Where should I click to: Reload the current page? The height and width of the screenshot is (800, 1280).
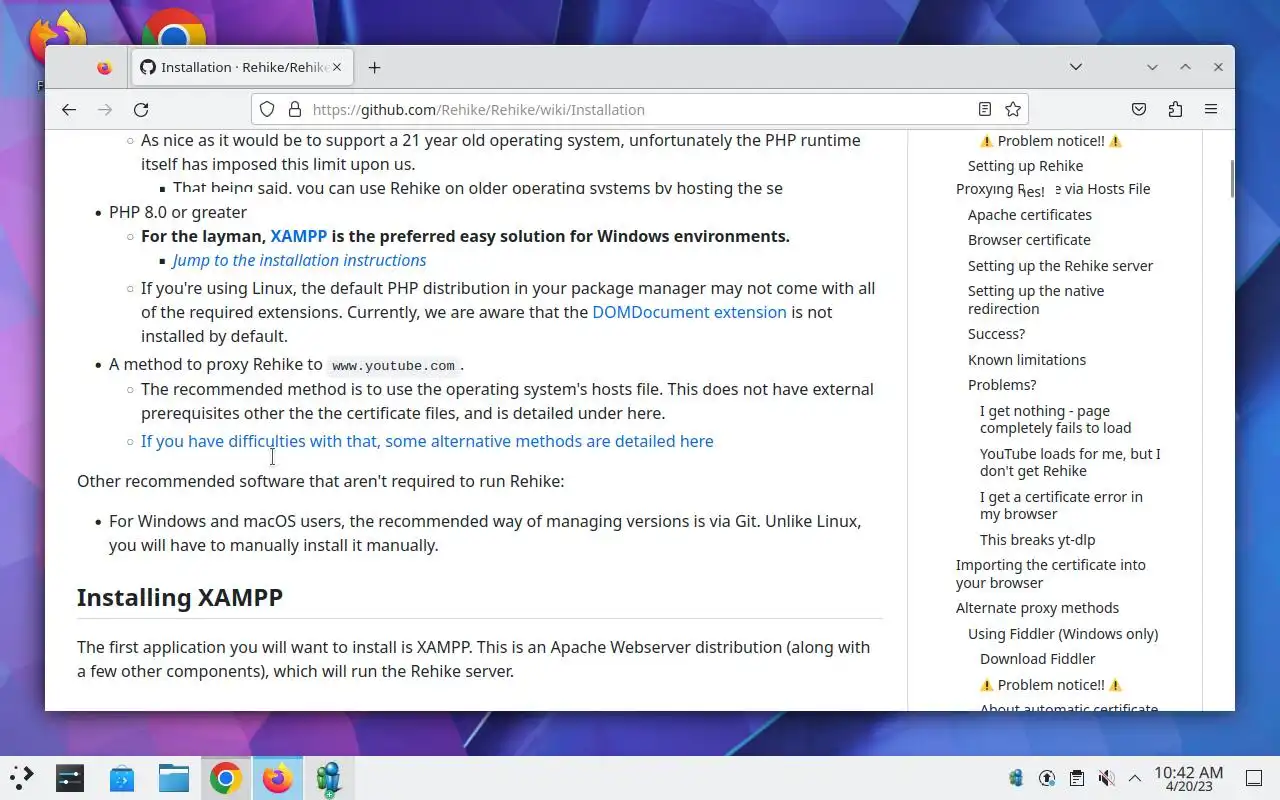(141, 110)
